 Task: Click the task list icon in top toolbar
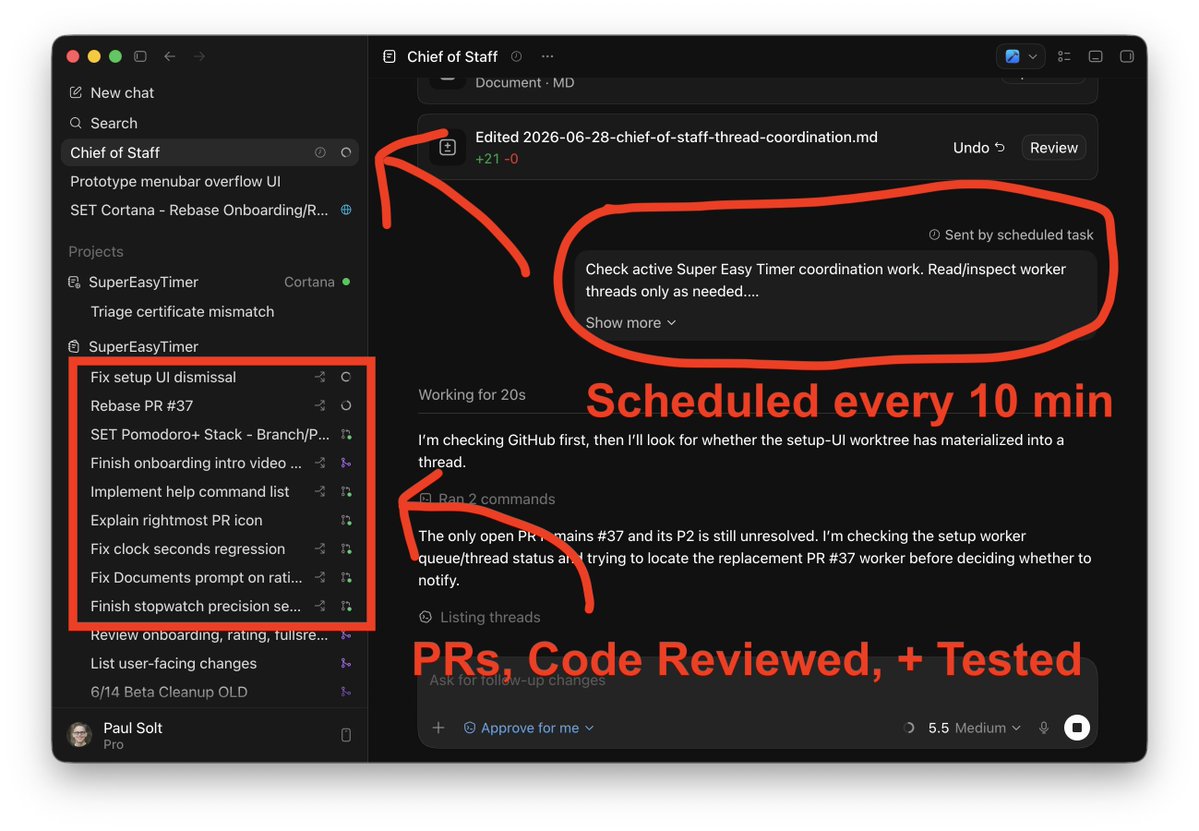(x=1064, y=57)
